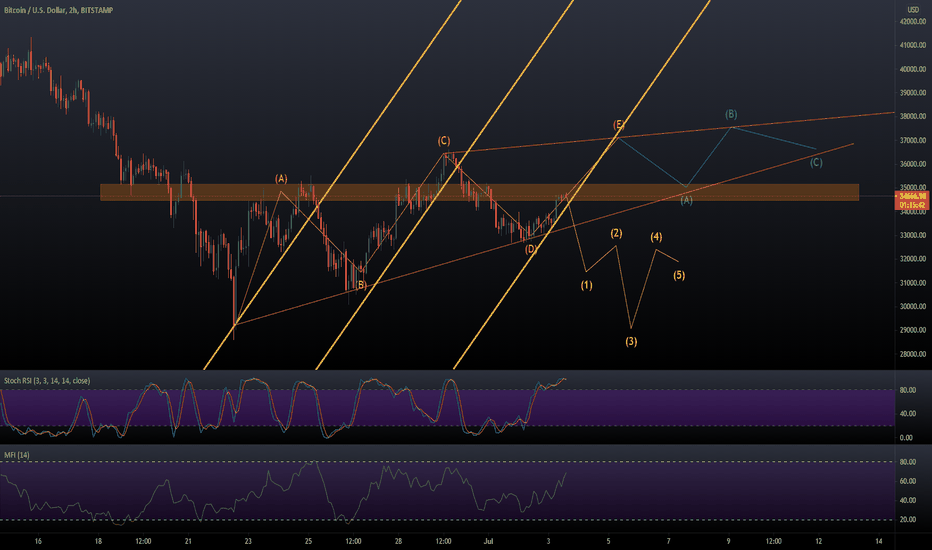Select the orange horizontal resistance zone rectangle
Screen dimensions: 932x550
(x=479, y=192)
